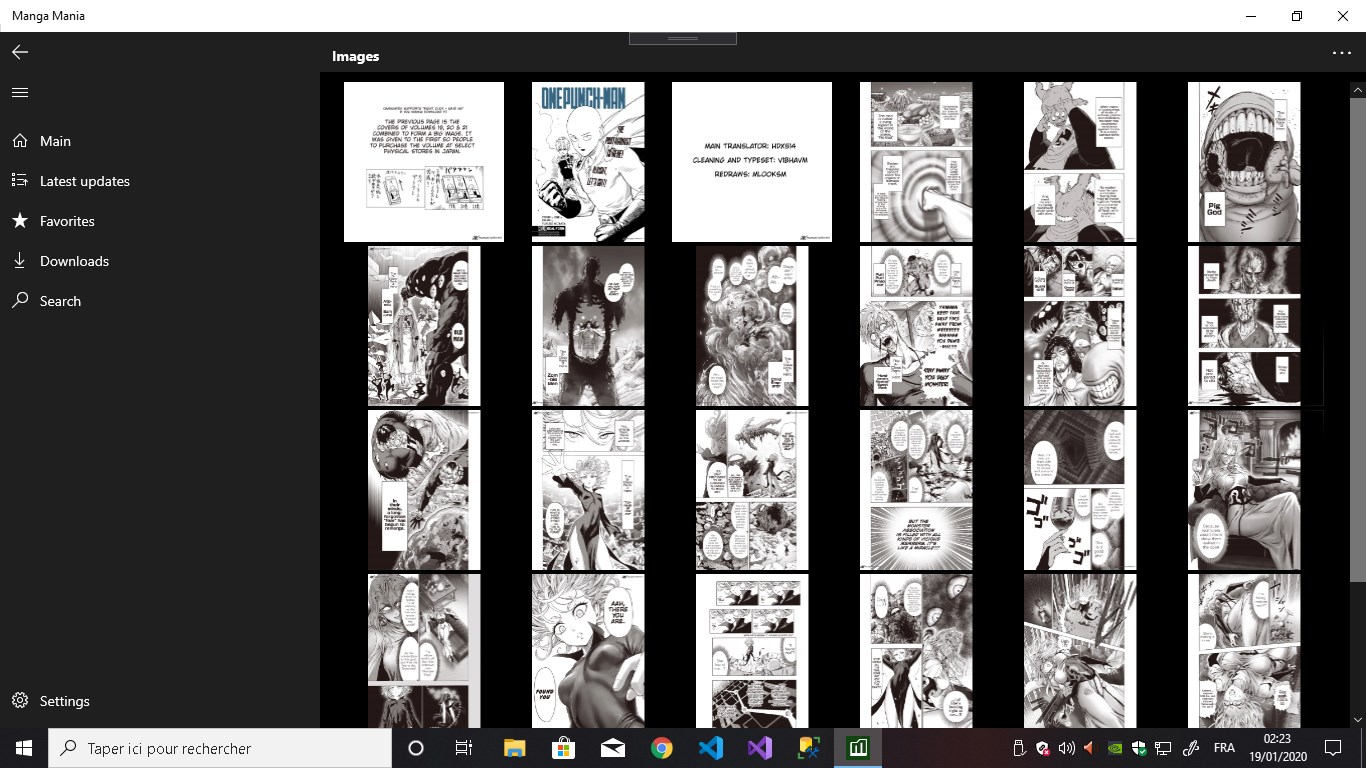Screen dimensions: 1366x768
Task: Click the NVIDIA tray icon
Action: [1115, 748]
